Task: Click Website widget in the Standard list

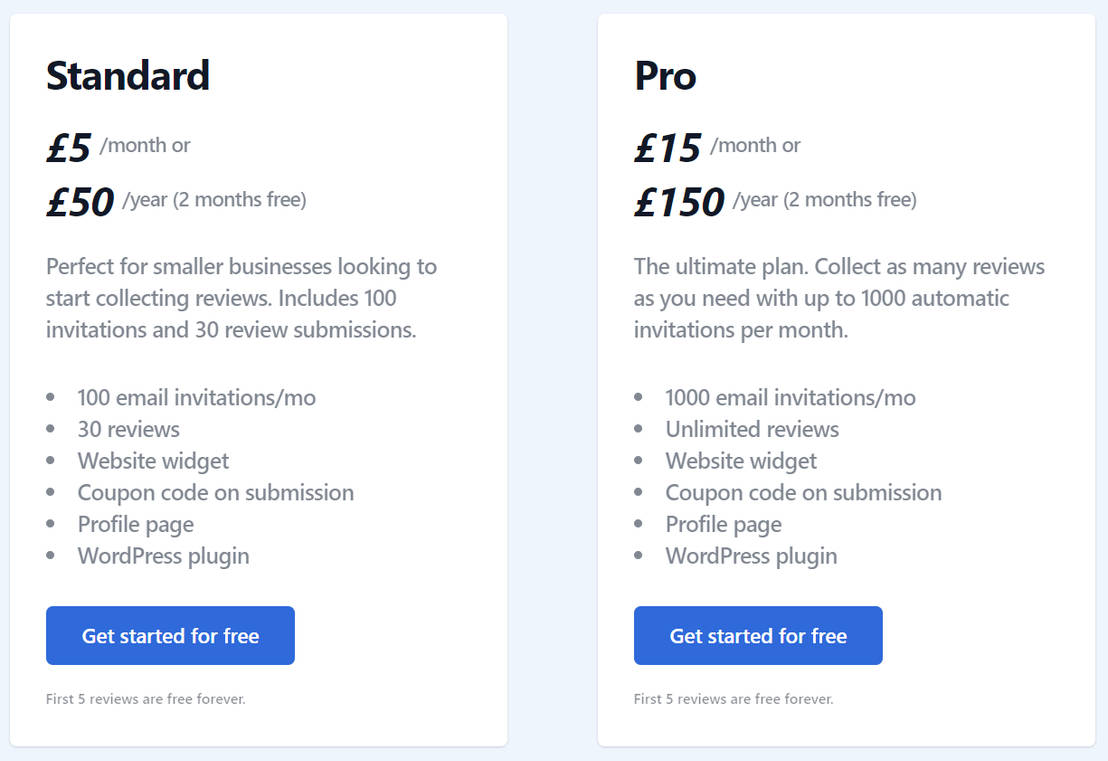Action: click(153, 461)
